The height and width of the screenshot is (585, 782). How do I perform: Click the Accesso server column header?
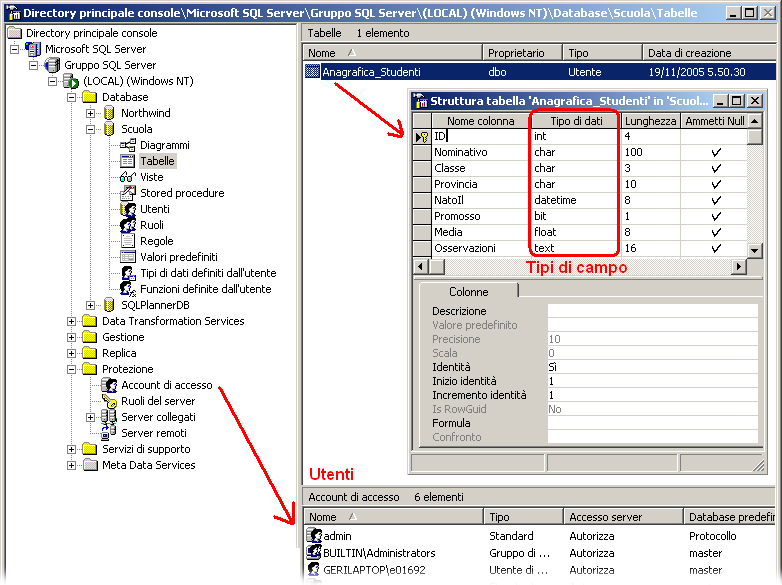[x=623, y=517]
